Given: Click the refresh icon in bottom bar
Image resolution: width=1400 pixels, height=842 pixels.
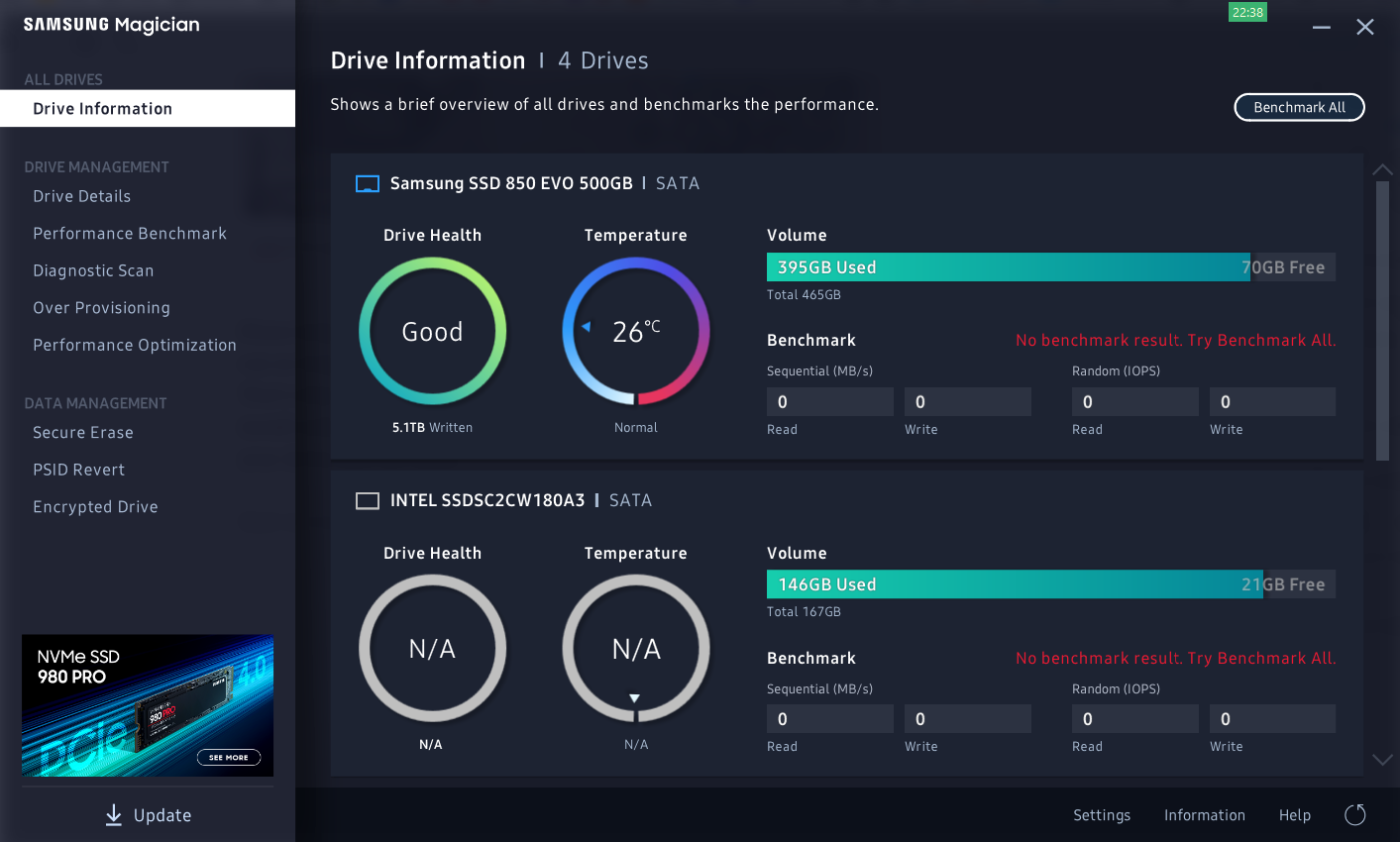Looking at the screenshot, I should [x=1354, y=815].
